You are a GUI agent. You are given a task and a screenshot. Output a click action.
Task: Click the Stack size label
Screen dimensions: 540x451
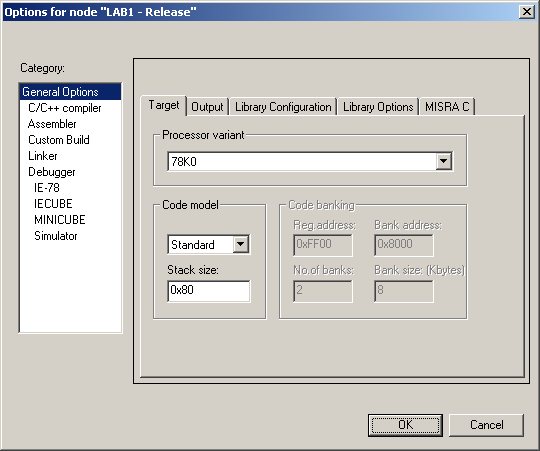pos(193,270)
